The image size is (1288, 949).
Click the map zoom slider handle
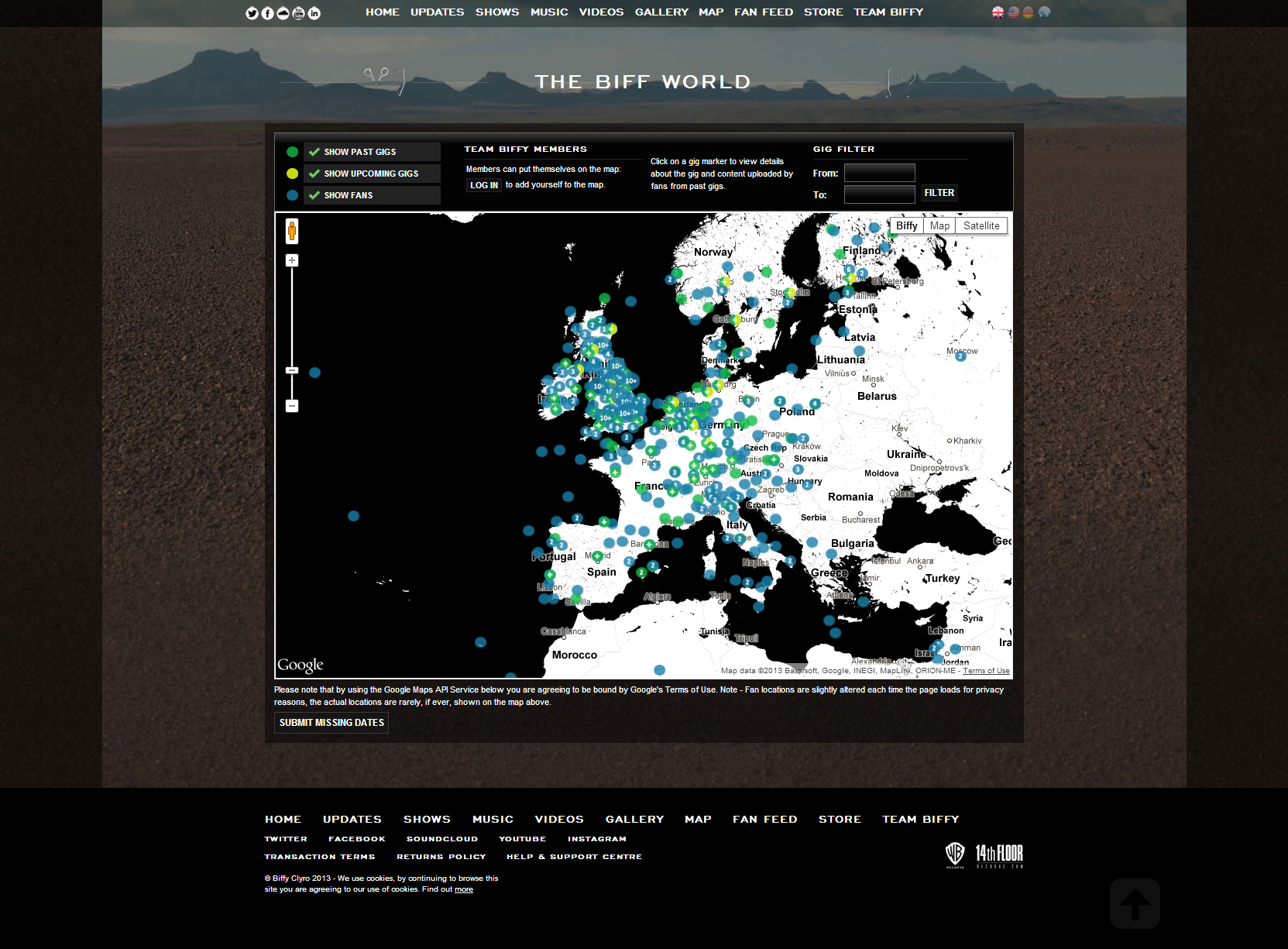[x=292, y=370]
